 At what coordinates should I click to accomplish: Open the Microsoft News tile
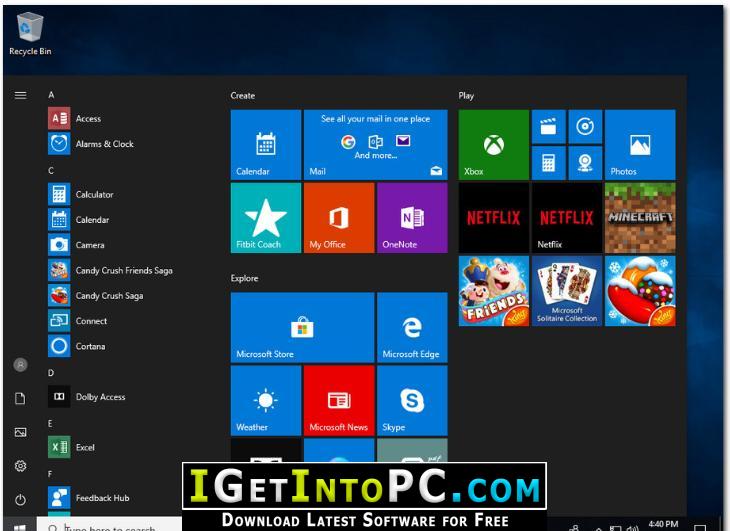coord(339,401)
